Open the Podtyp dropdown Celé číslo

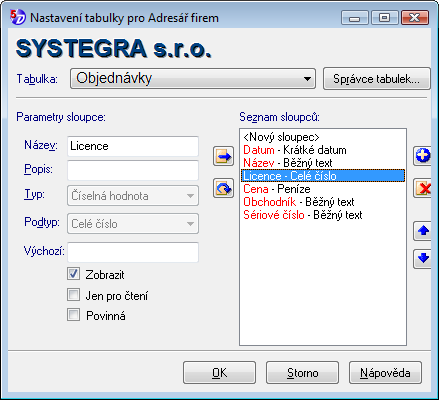[x=133, y=224]
